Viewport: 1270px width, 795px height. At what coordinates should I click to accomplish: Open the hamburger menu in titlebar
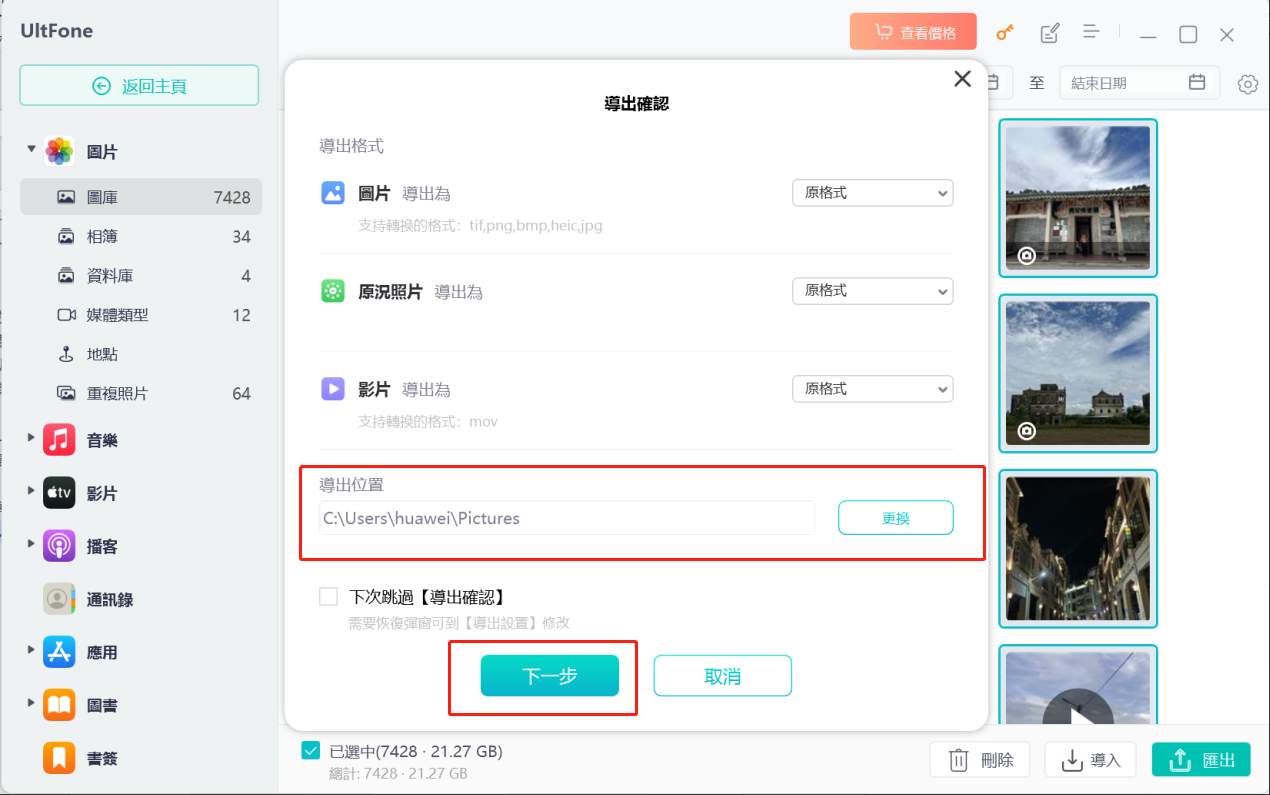tap(1092, 32)
